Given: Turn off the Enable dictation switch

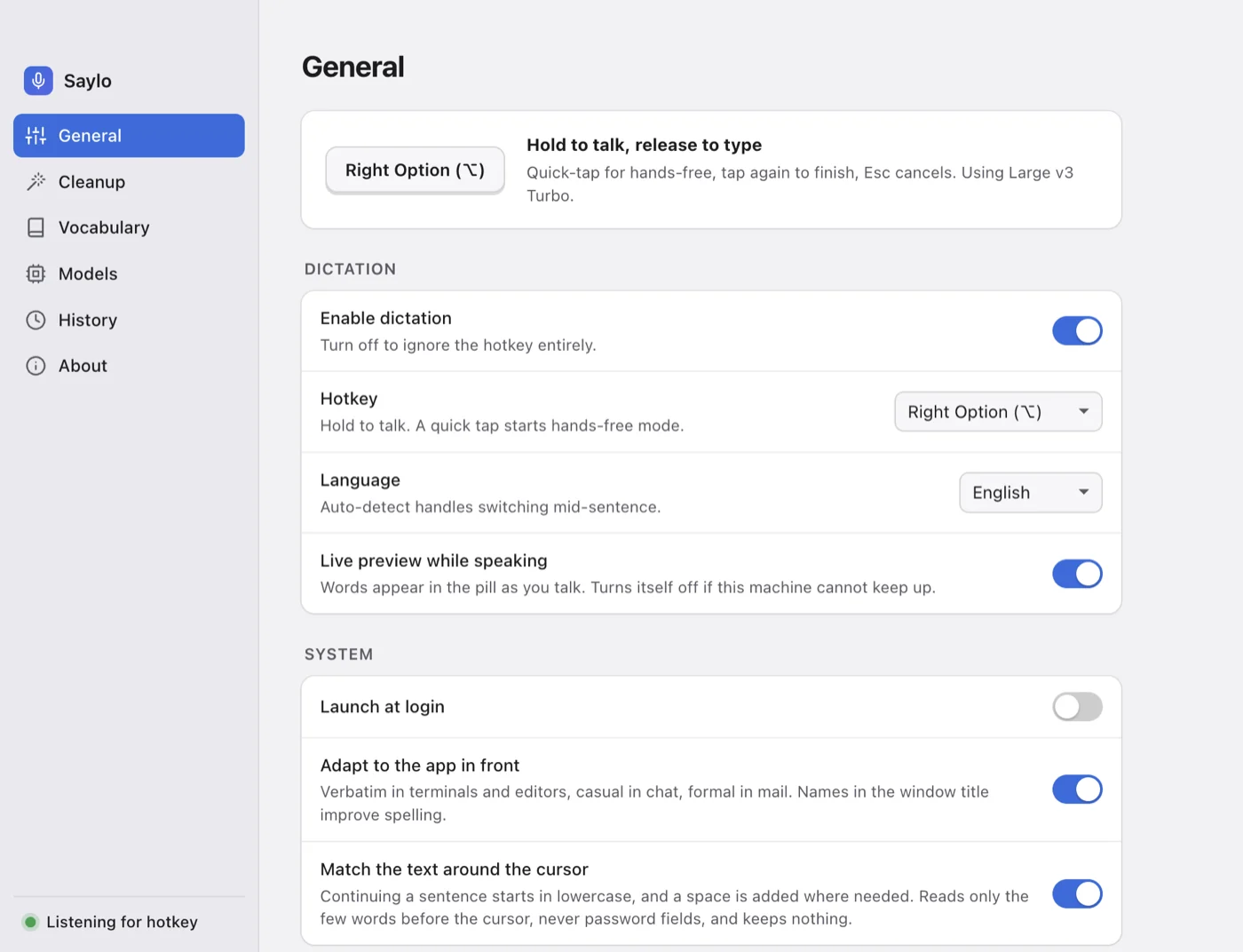Looking at the screenshot, I should 1077,331.
